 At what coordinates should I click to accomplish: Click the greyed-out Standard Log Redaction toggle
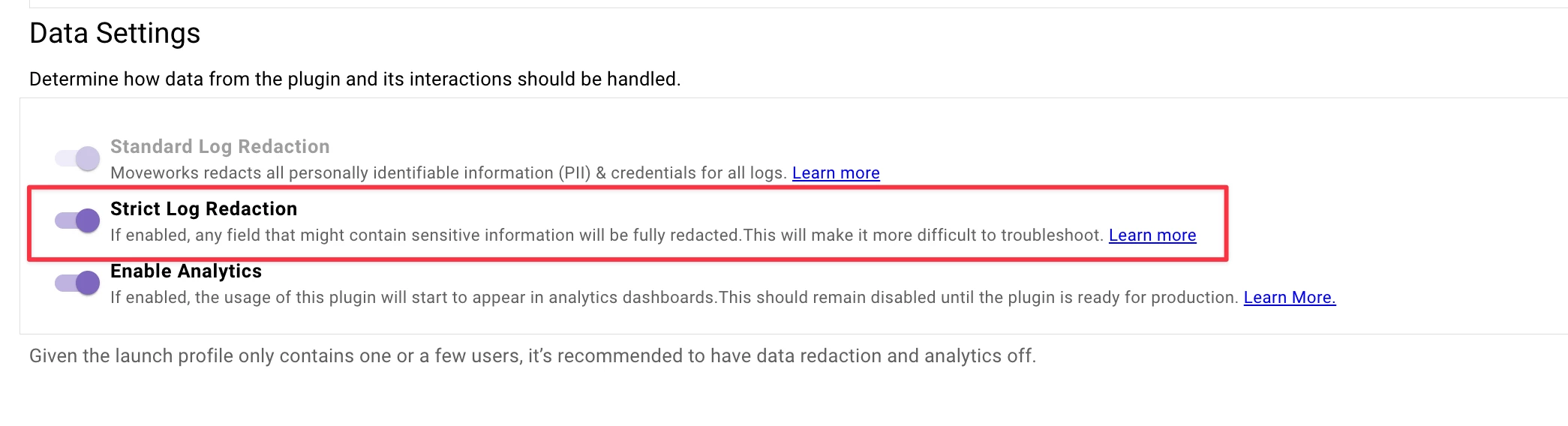point(77,158)
